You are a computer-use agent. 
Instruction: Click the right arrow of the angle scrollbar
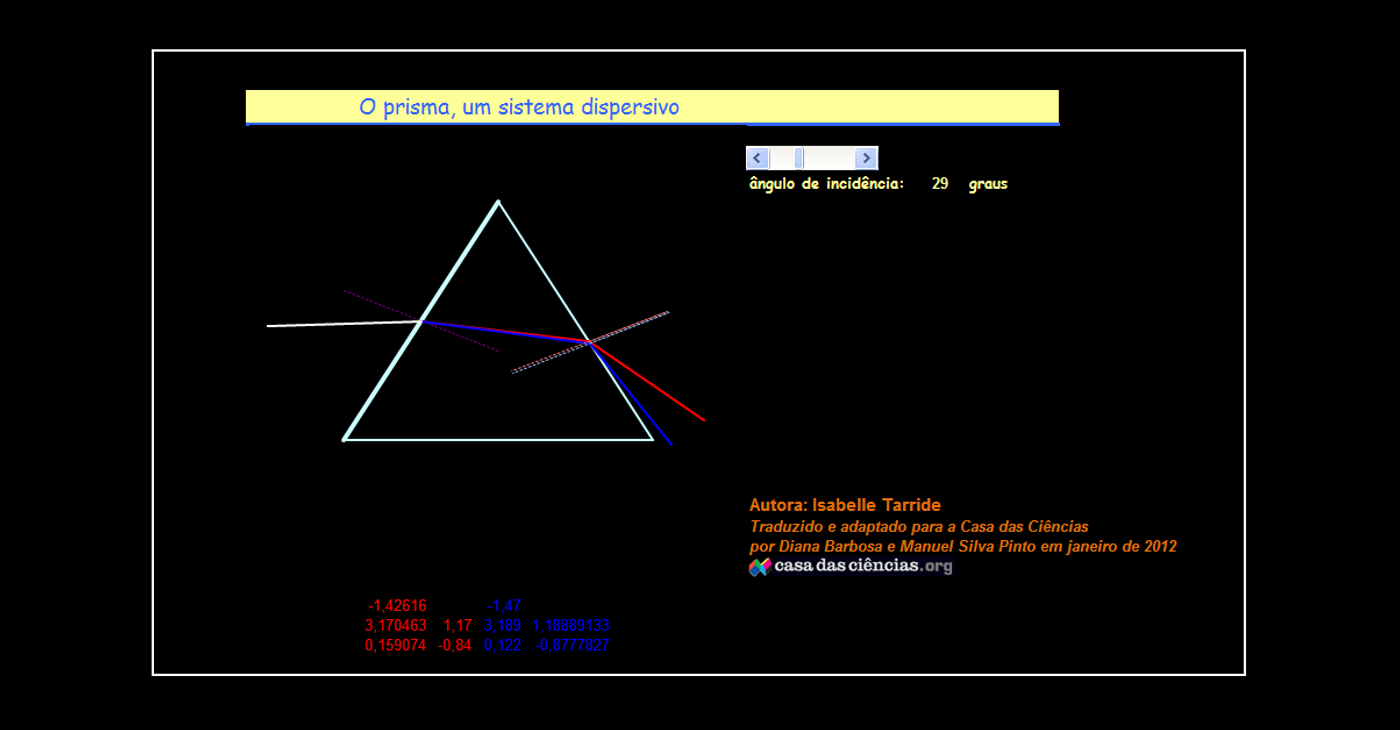[x=867, y=158]
